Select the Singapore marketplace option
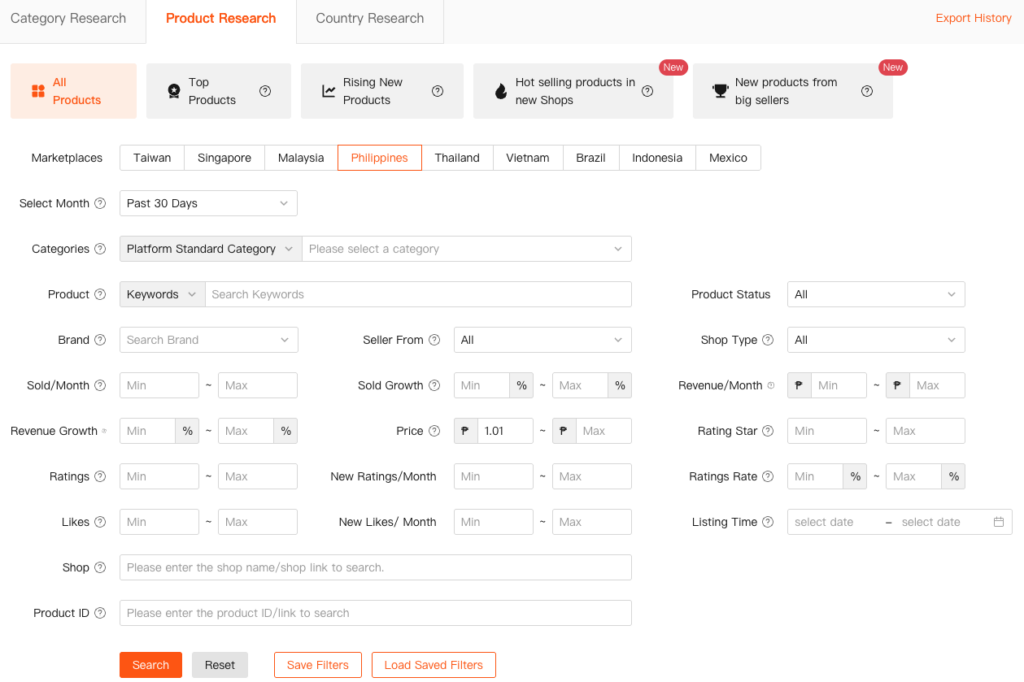Viewport: 1024px width, 682px height. coord(224,158)
